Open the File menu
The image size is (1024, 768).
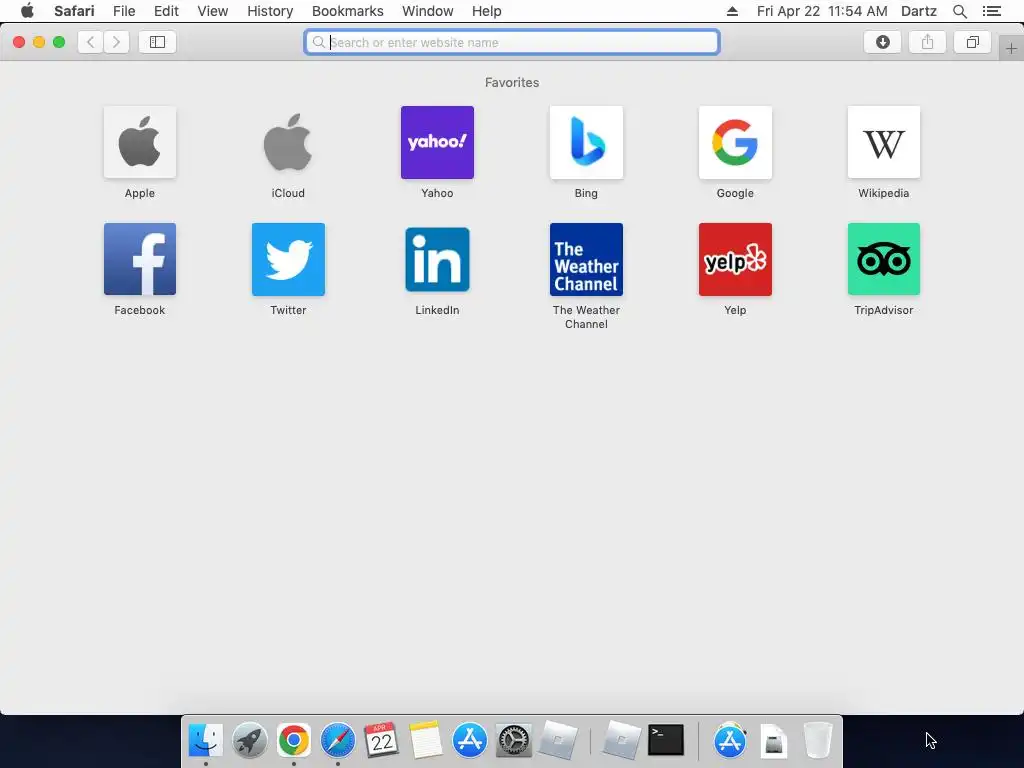click(124, 11)
